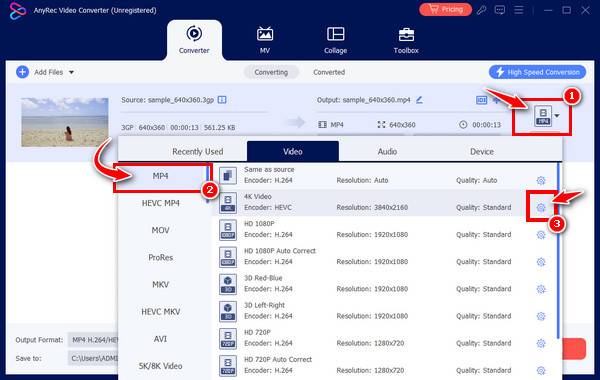Click the HD 720P preset icon
The height and width of the screenshot is (380, 600).
pos(228,339)
